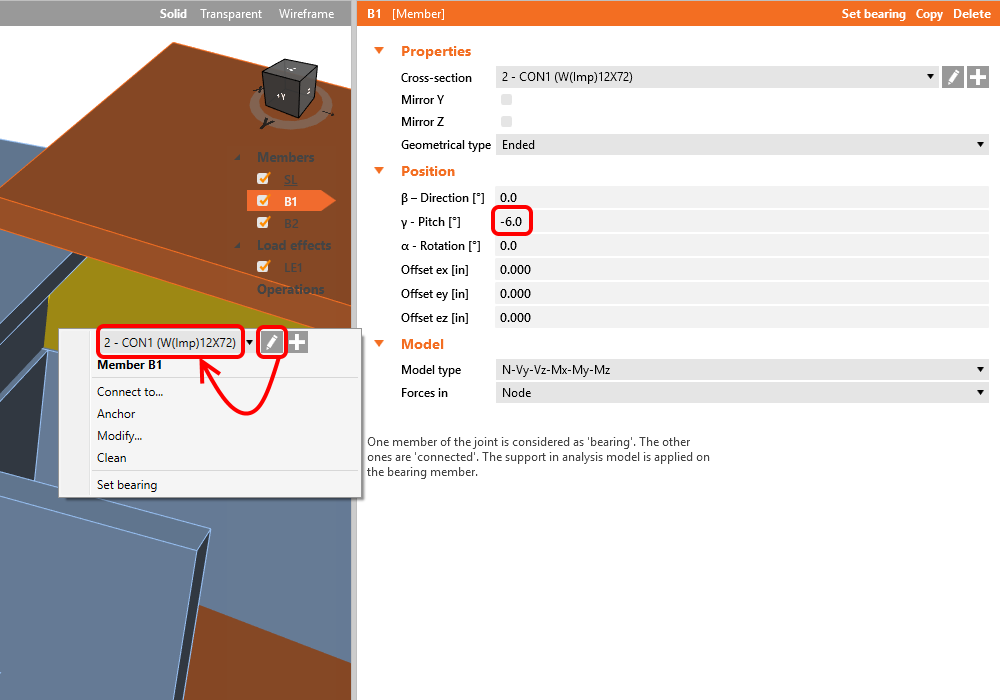The height and width of the screenshot is (700, 1000).
Task: Click Copy in the header bar
Action: click(x=929, y=13)
